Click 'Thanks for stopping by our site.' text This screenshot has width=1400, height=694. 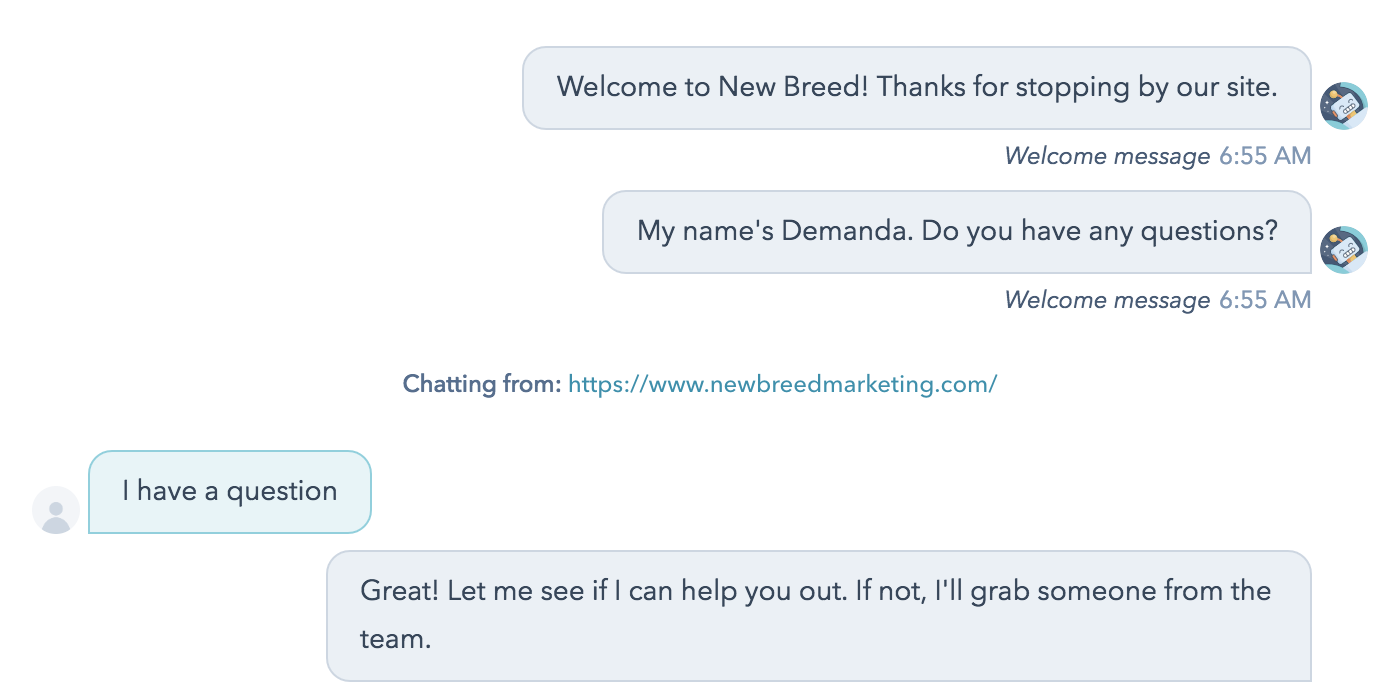(1077, 87)
